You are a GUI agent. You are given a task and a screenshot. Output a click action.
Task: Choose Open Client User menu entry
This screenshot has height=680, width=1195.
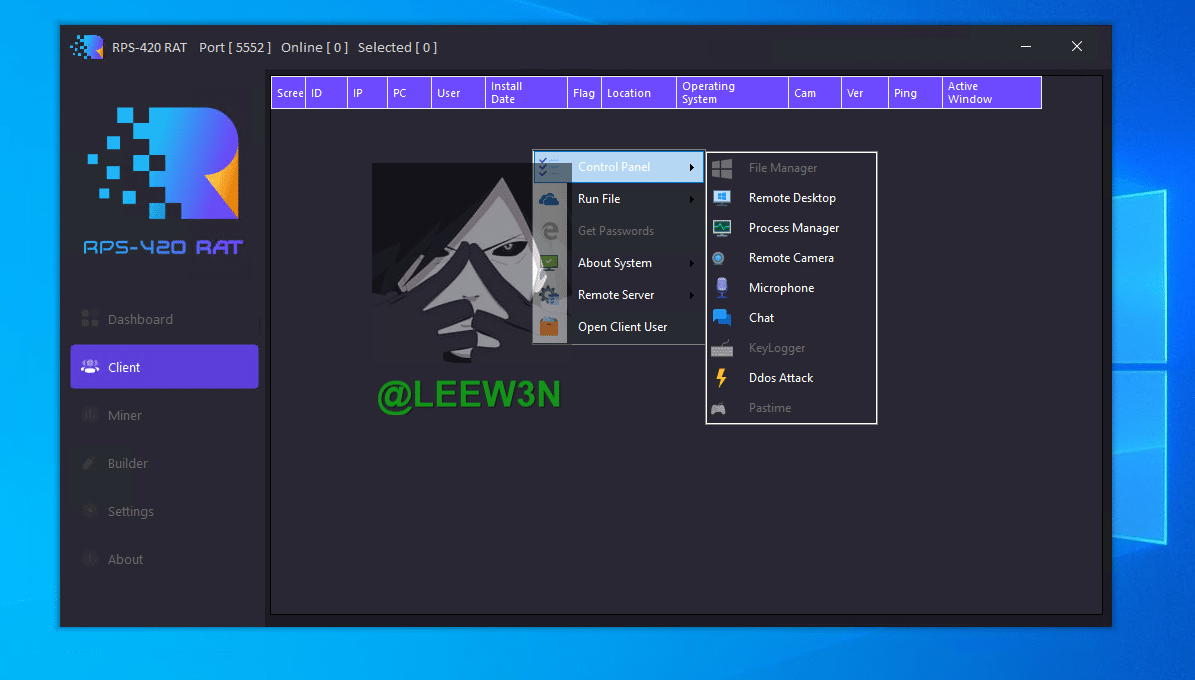(622, 327)
